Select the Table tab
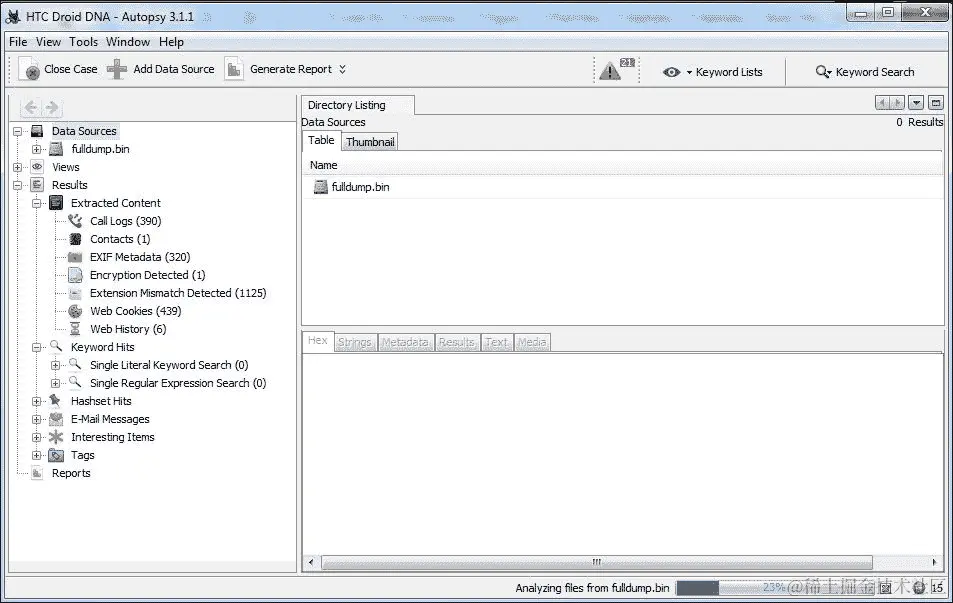 (321, 140)
